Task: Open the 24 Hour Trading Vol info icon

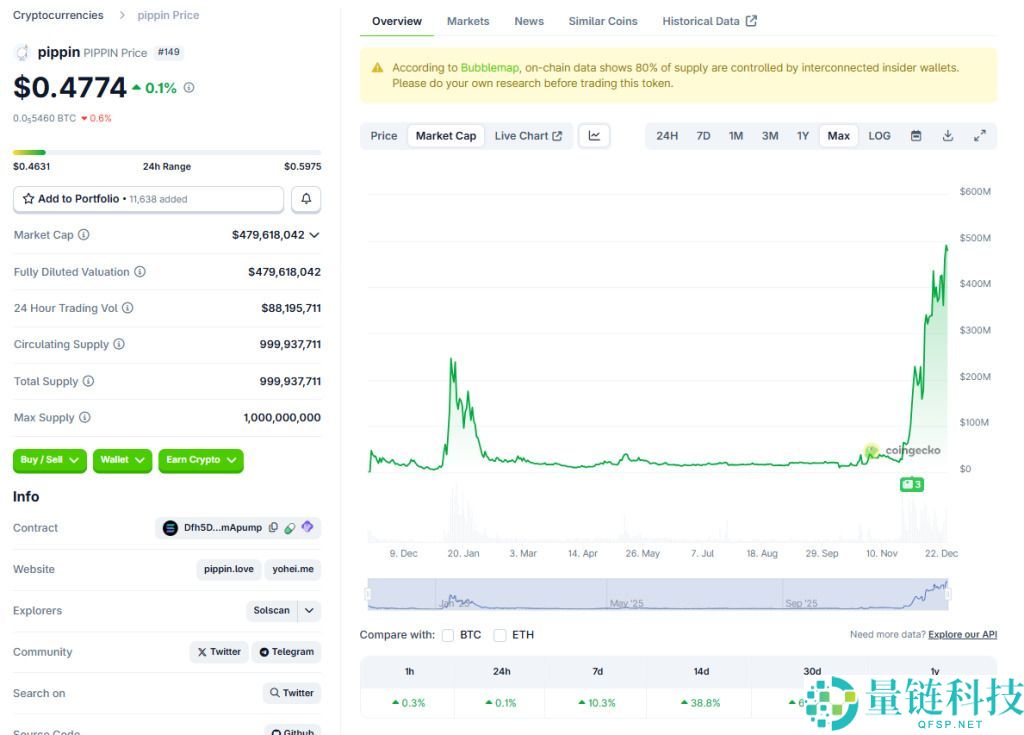Action: pos(127,308)
